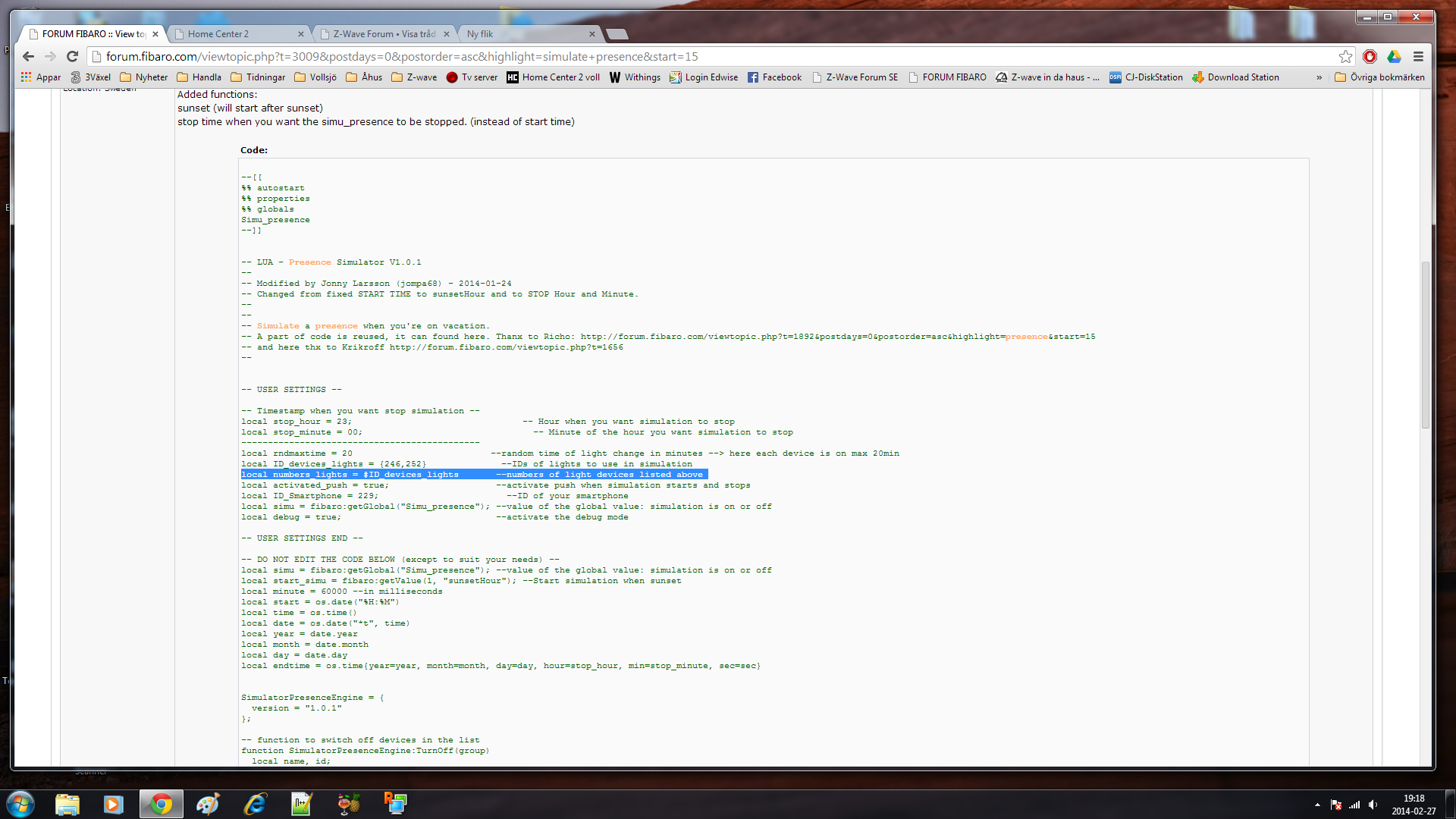The width and height of the screenshot is (1456, 819).
Task: Open the Windows Start button
Action: pos(20,804)
